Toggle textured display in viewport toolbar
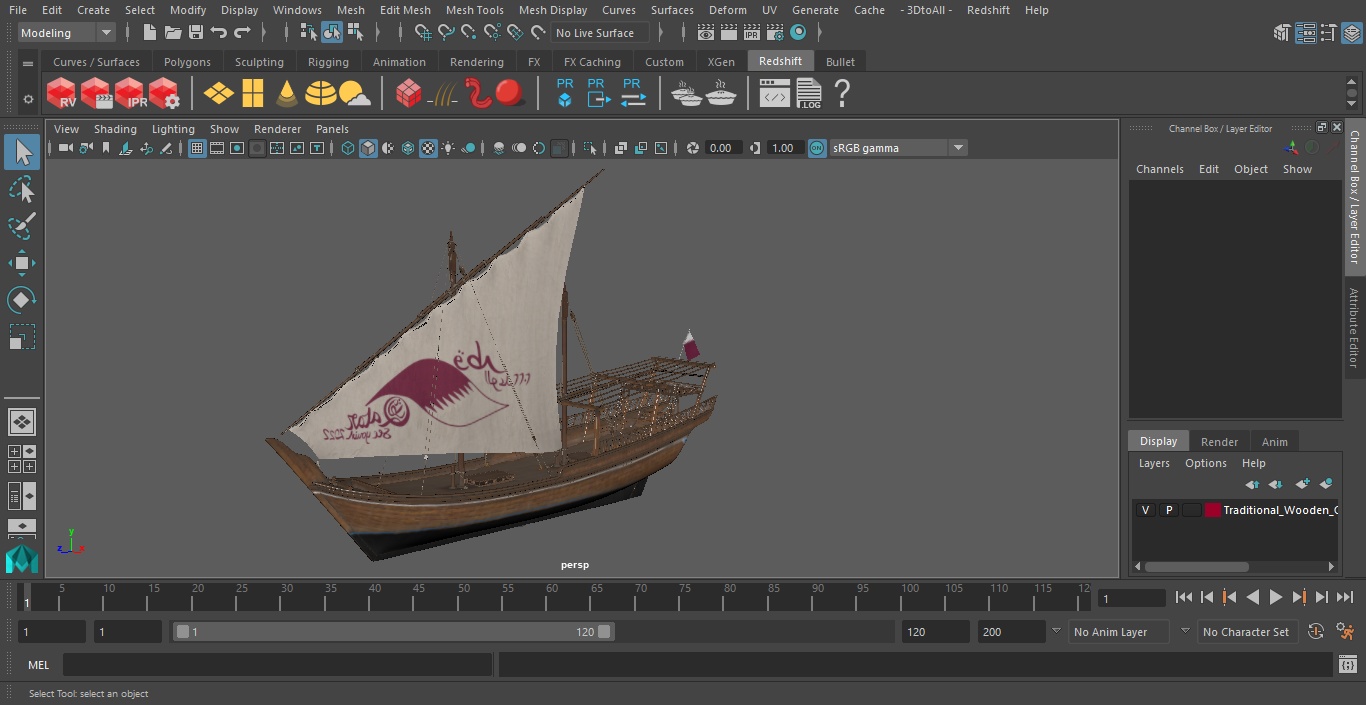This screenshot has height=705, width=1366. [x=428, y=148]
